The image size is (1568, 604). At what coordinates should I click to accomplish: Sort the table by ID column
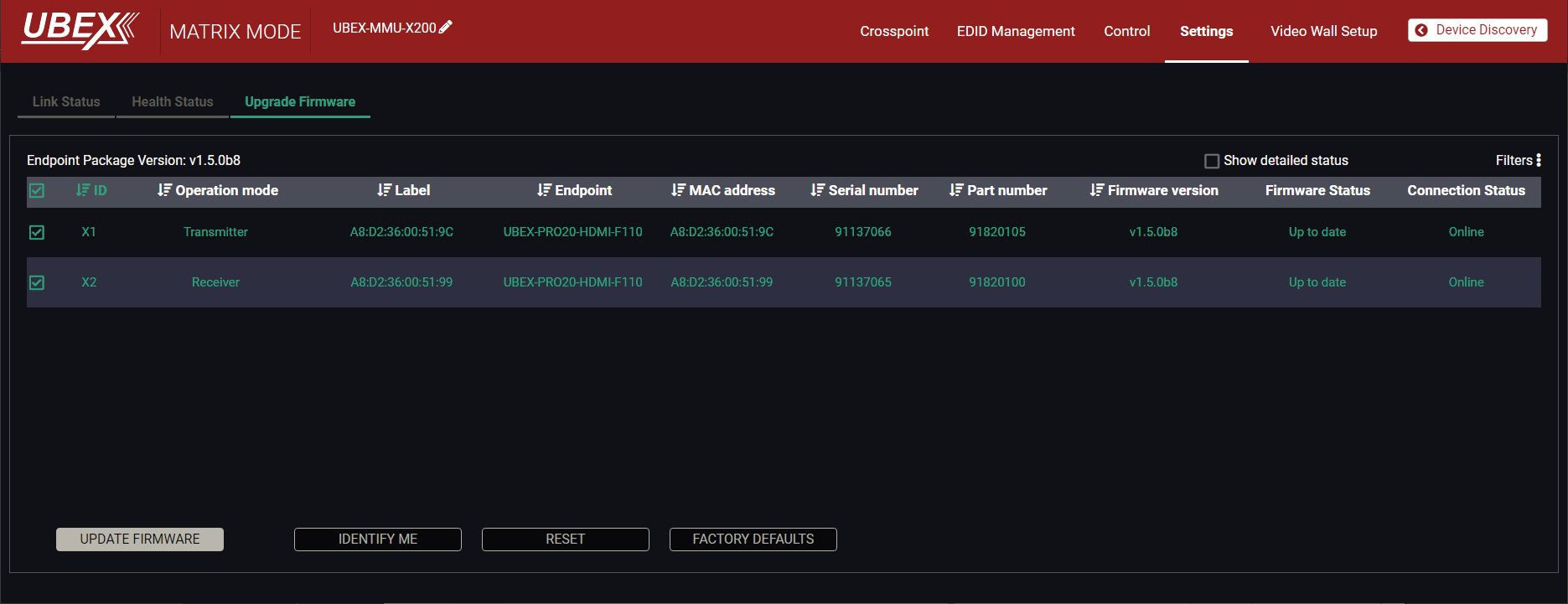pyautogui.click(x=91, y=190)
